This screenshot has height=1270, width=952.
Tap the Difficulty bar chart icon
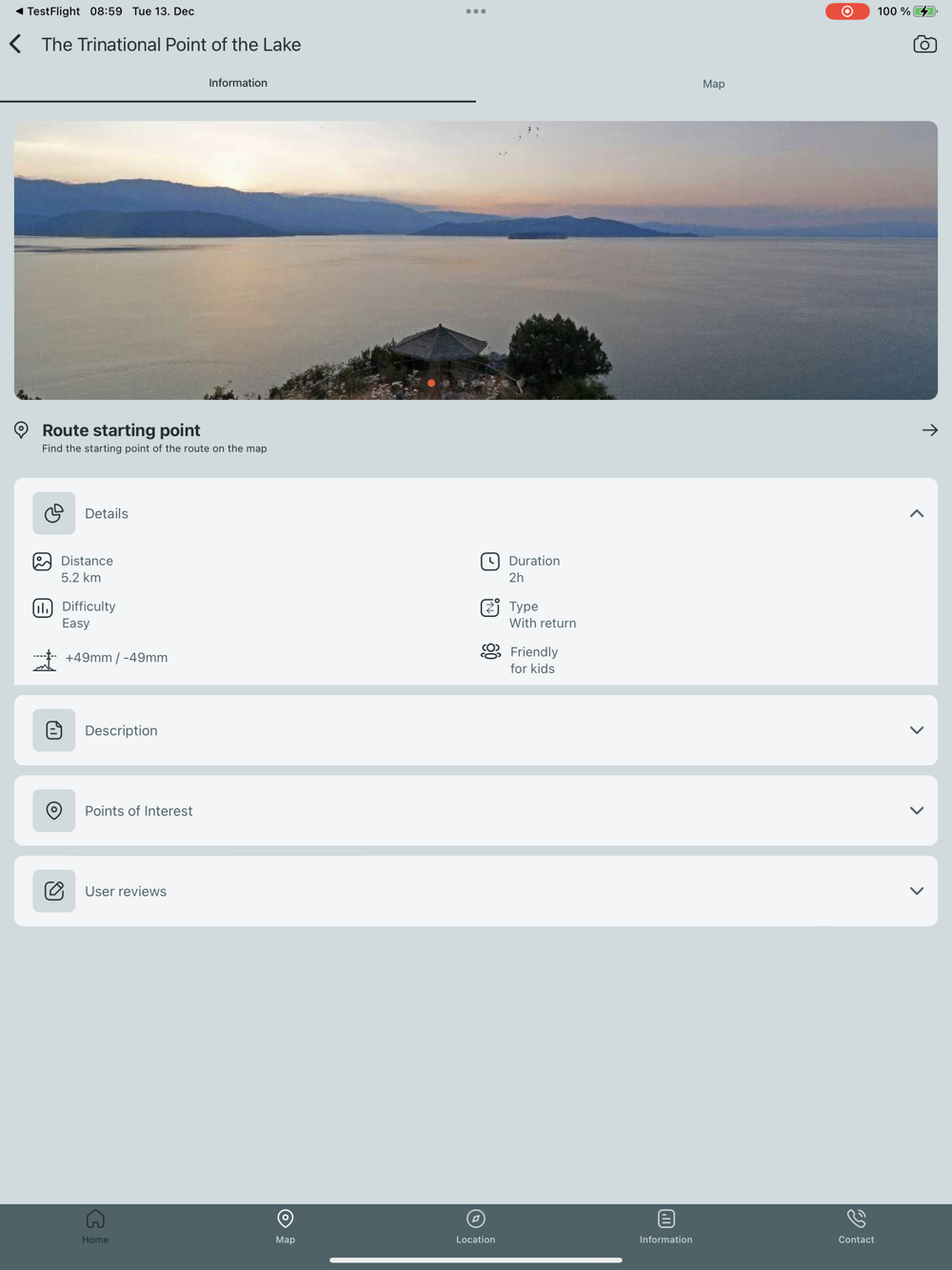[x=43, y=608]
